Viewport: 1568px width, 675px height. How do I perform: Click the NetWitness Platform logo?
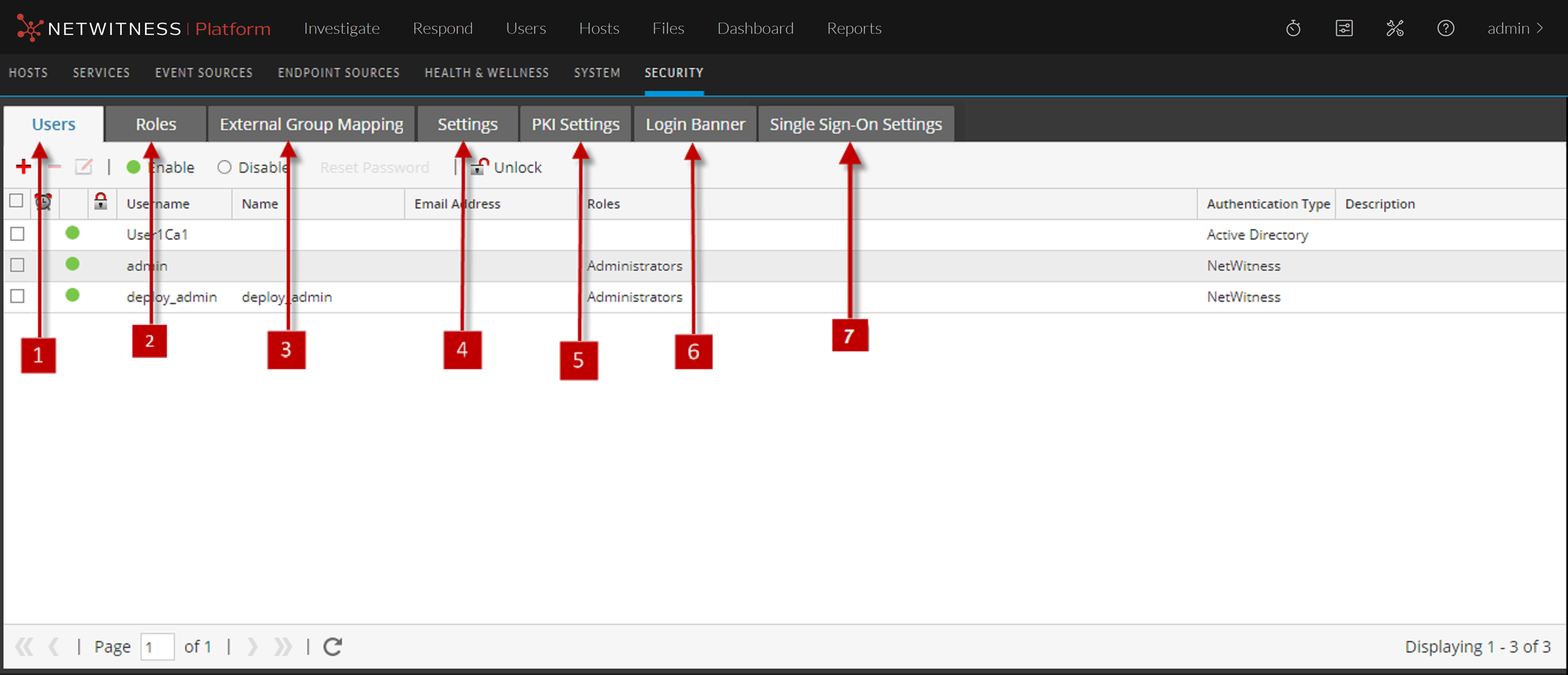(144, 29)
